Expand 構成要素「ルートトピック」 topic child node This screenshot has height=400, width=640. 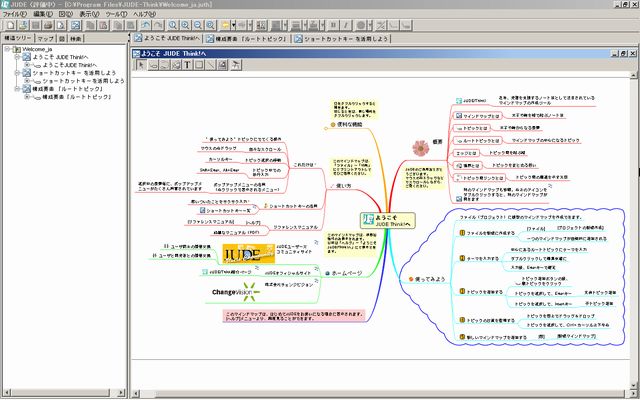pyautogui.click(x=27, y=97)
